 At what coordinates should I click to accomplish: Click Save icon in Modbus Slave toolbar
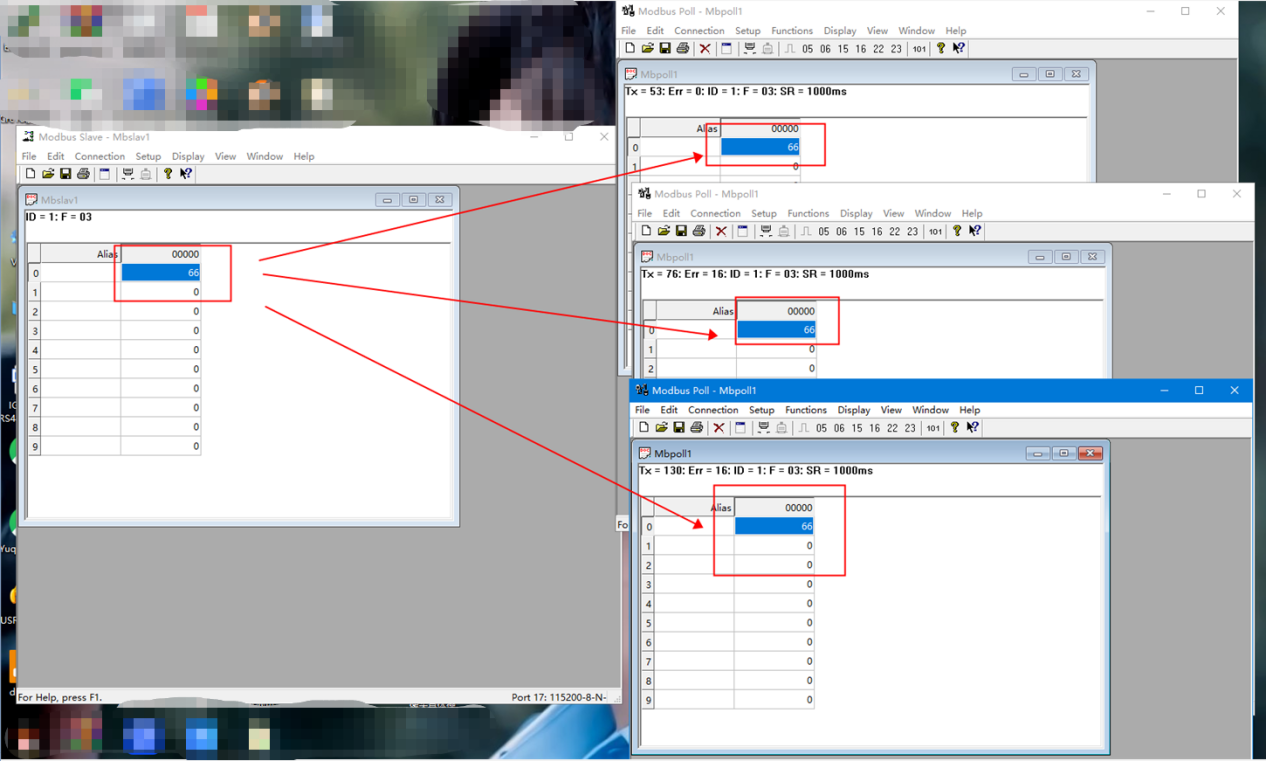pyautogui.click(x=66, y=174)
